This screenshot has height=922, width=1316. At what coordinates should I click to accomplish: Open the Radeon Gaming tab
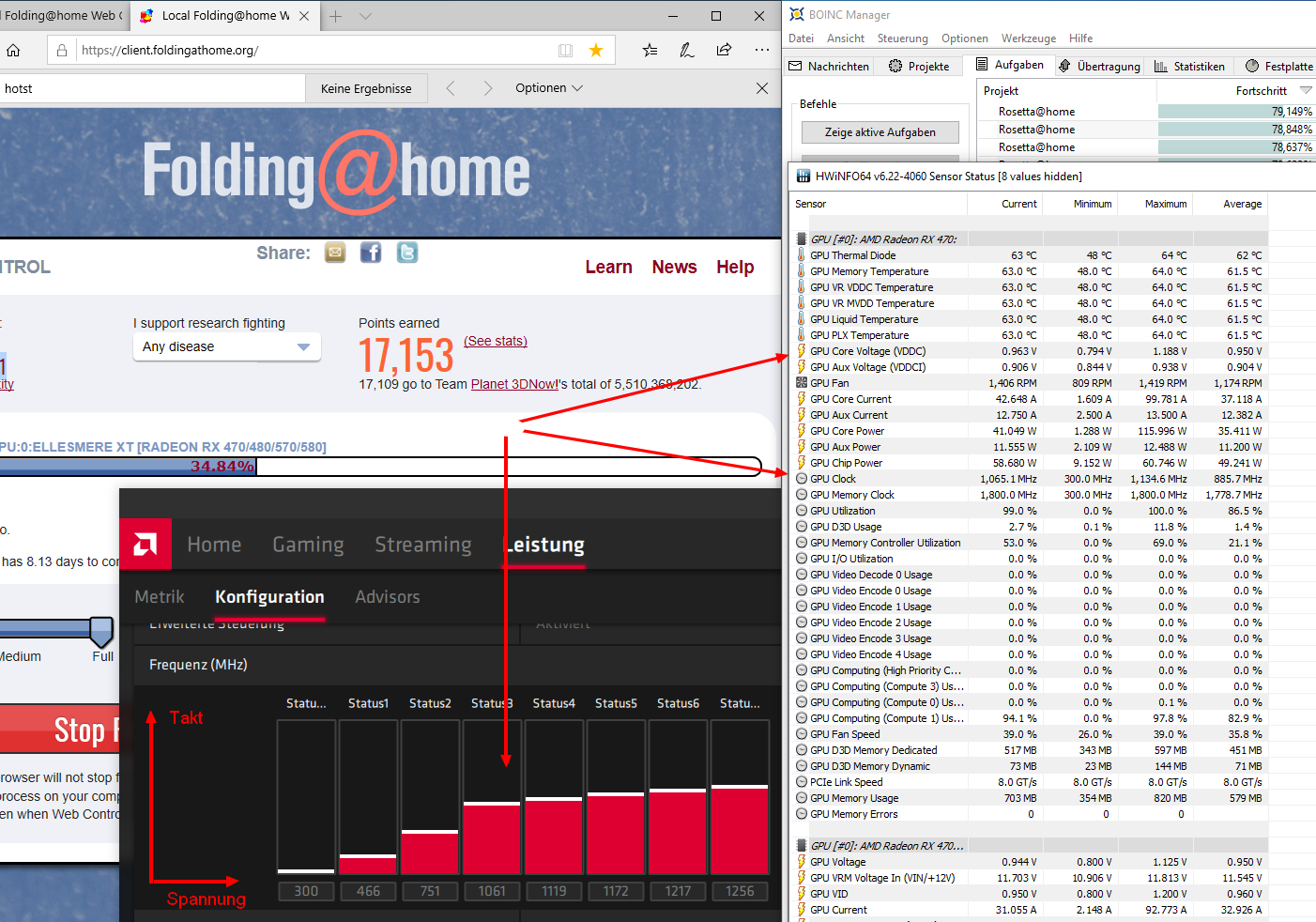308,545
